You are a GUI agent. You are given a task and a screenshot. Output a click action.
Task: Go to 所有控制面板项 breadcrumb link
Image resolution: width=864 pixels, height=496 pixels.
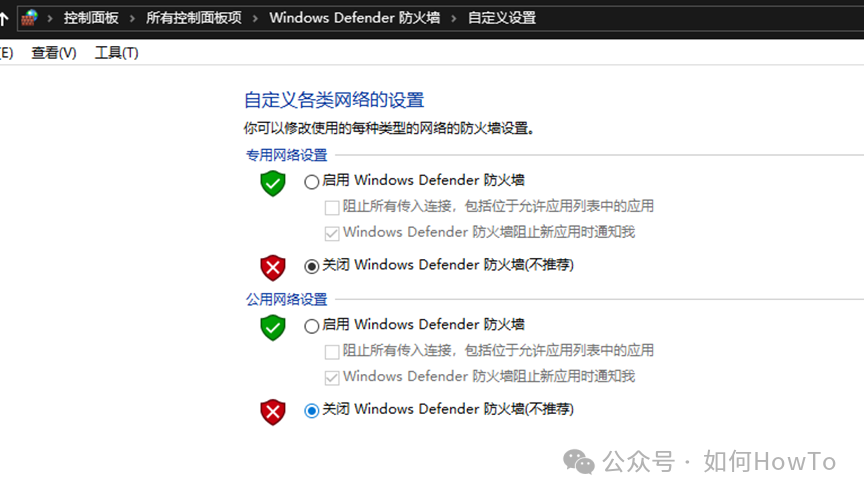[x=193, y=18]
